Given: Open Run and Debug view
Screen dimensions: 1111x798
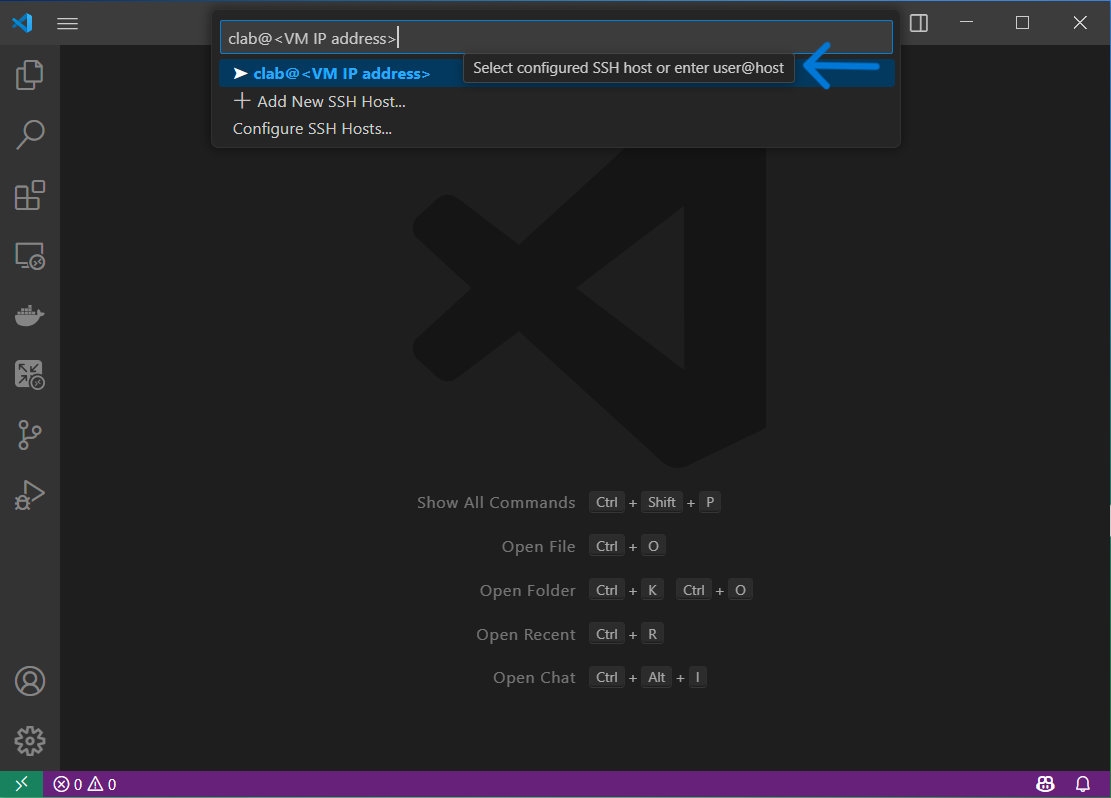Looking at the screenshot, I should coord(30,495).
